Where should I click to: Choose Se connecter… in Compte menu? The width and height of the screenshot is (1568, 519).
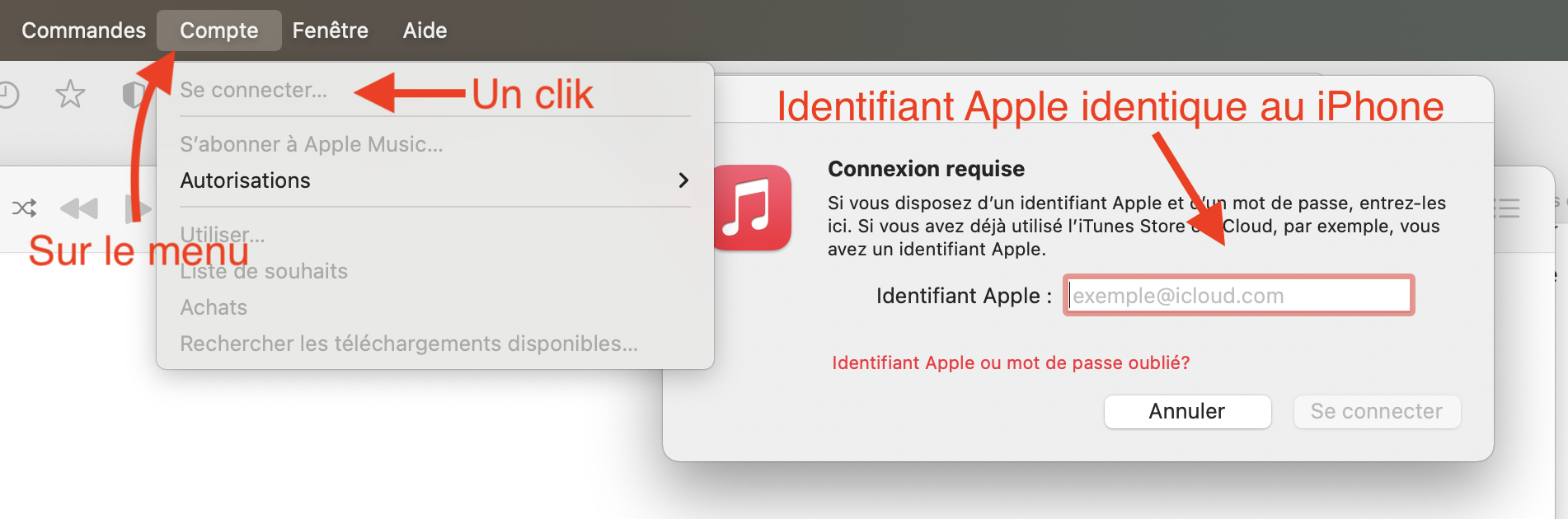253,90
